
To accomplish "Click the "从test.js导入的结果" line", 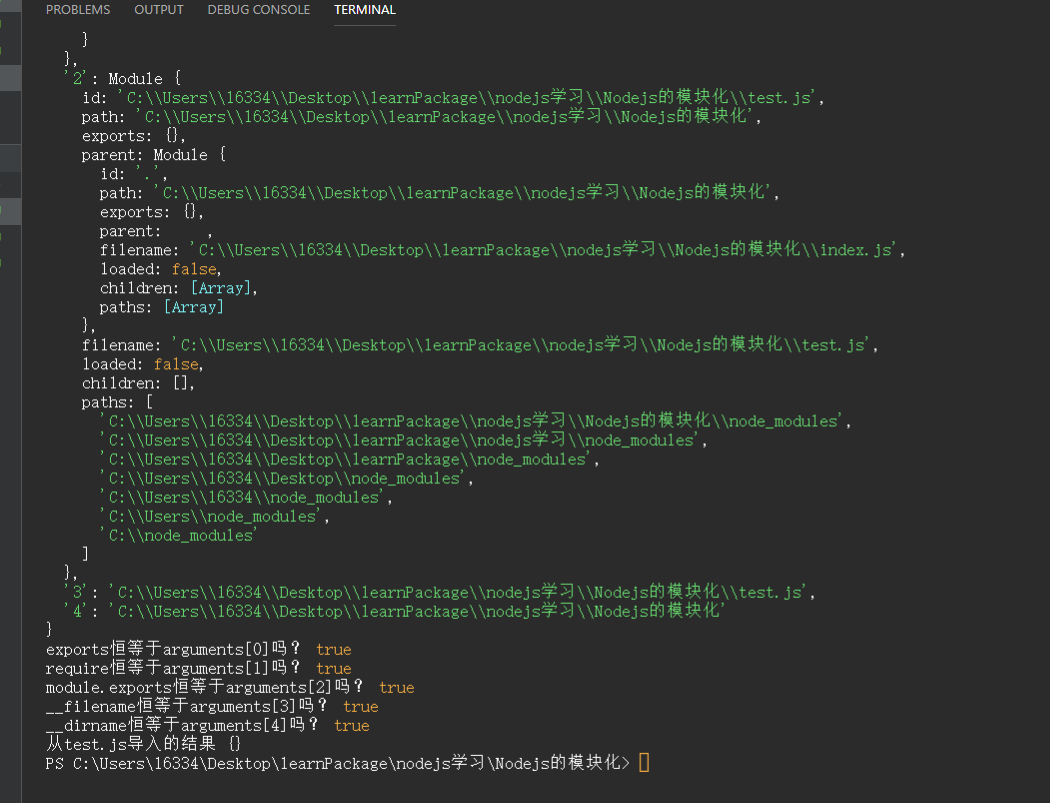I will (143, 744).
